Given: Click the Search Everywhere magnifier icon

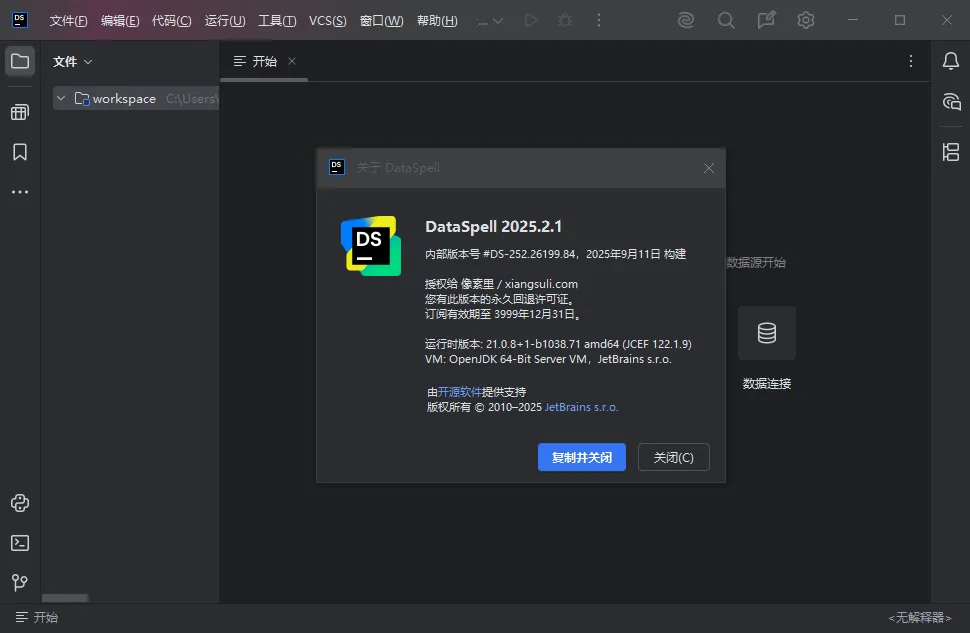Looking at the screenshot, I should pos(726,20).
